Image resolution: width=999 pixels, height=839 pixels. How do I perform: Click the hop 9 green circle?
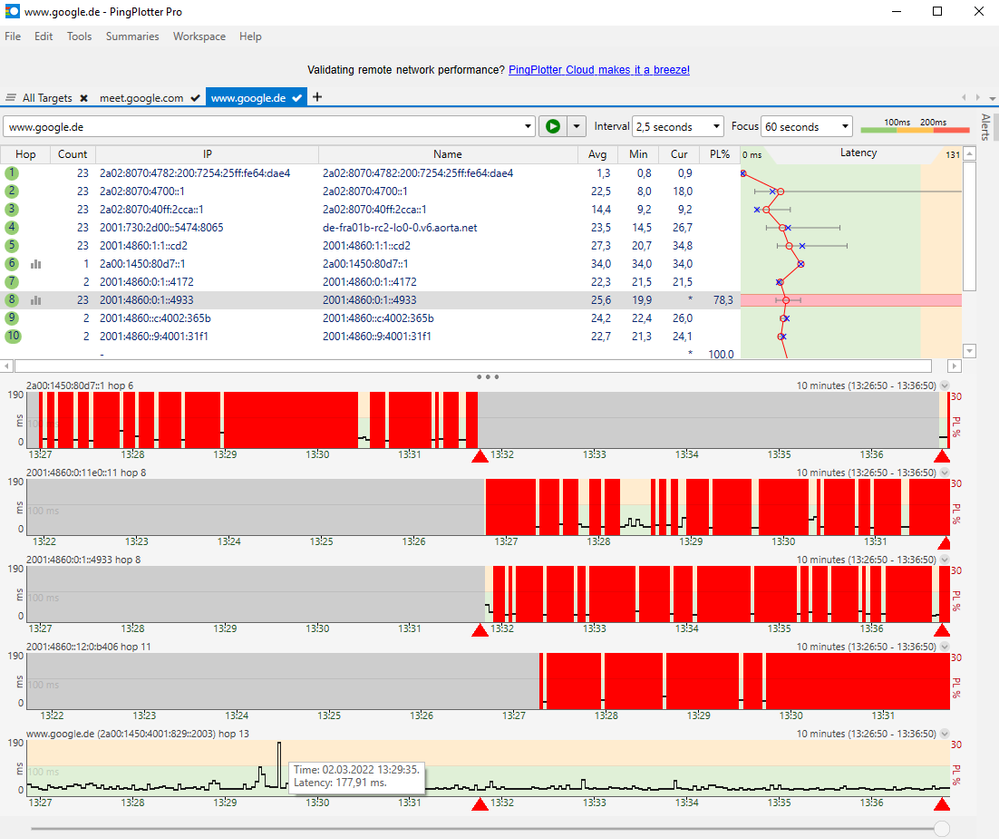point(11,318)
